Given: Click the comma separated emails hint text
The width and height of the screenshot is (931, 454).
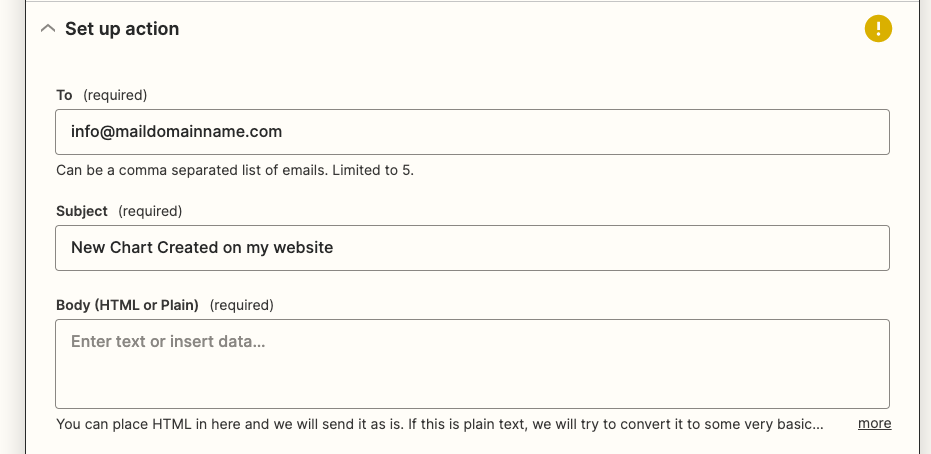Looking at the screenshot, I should pyautogui.click(x=235, y=170).
